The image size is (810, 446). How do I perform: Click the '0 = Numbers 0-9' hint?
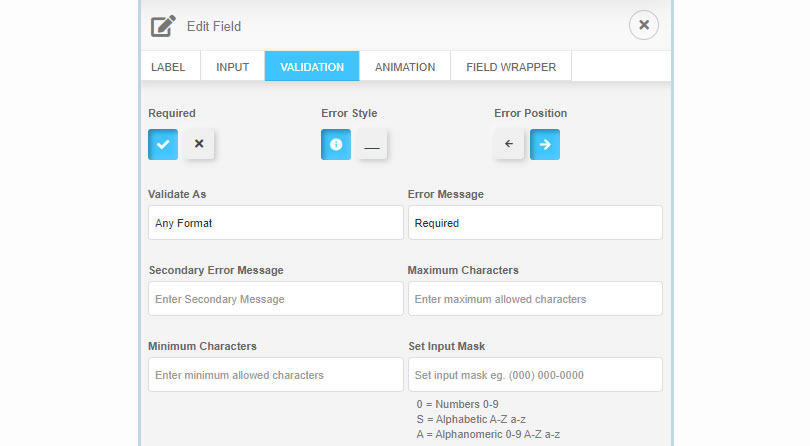[x=457, y=404]
